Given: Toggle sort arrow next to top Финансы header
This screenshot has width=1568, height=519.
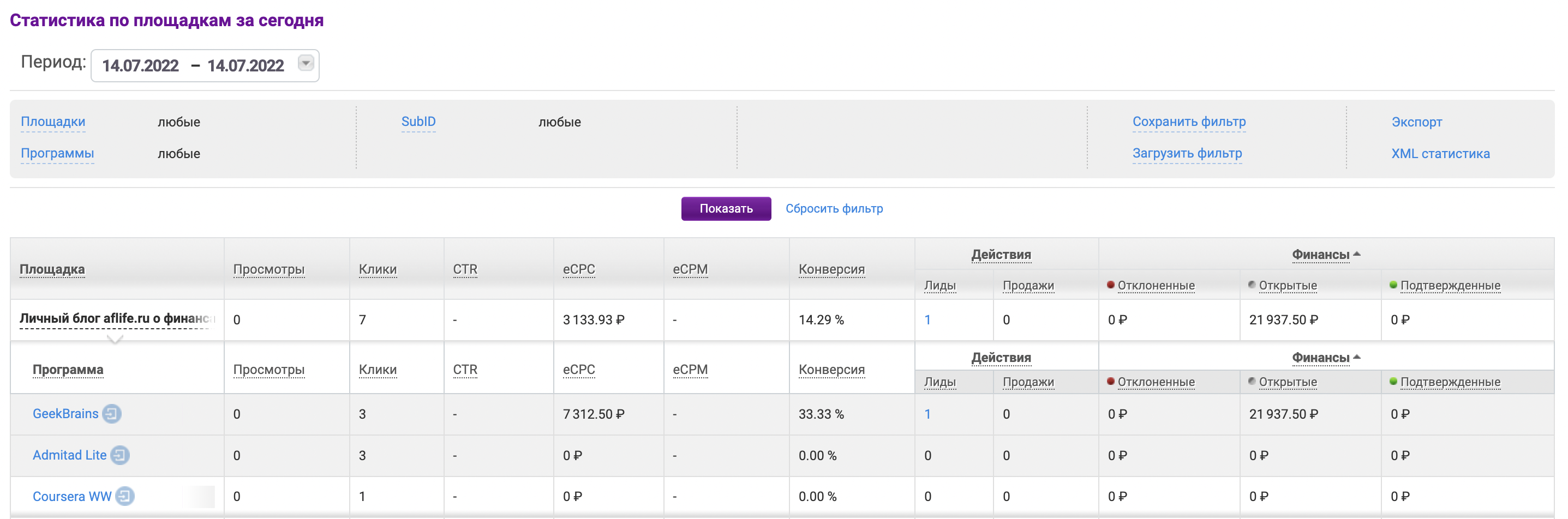Looking at the screenshot, I should point(1357,255).
